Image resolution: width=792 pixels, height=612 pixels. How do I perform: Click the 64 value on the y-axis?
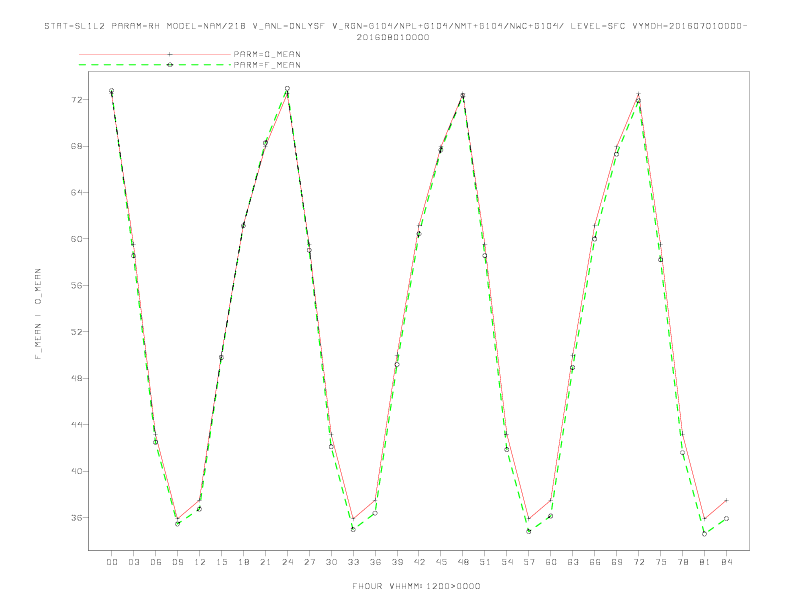pyautogui.click(x=76, y=192)
